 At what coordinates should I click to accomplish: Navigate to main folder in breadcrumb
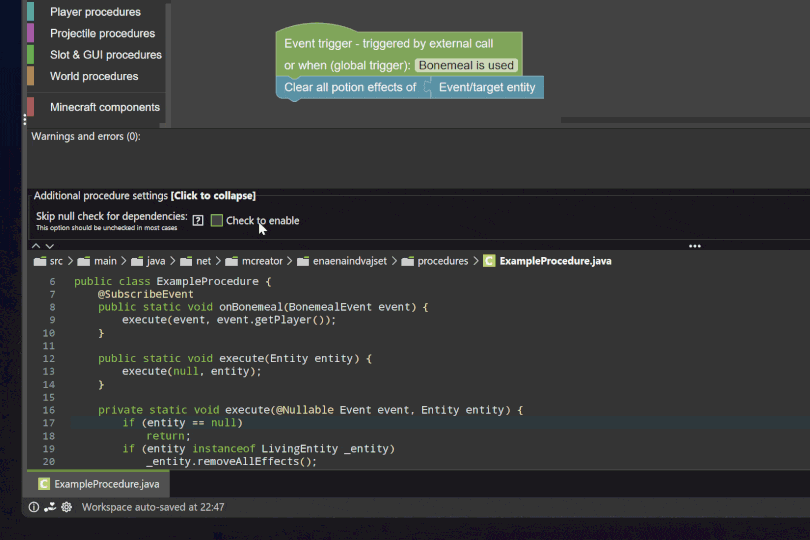[97, 261]
